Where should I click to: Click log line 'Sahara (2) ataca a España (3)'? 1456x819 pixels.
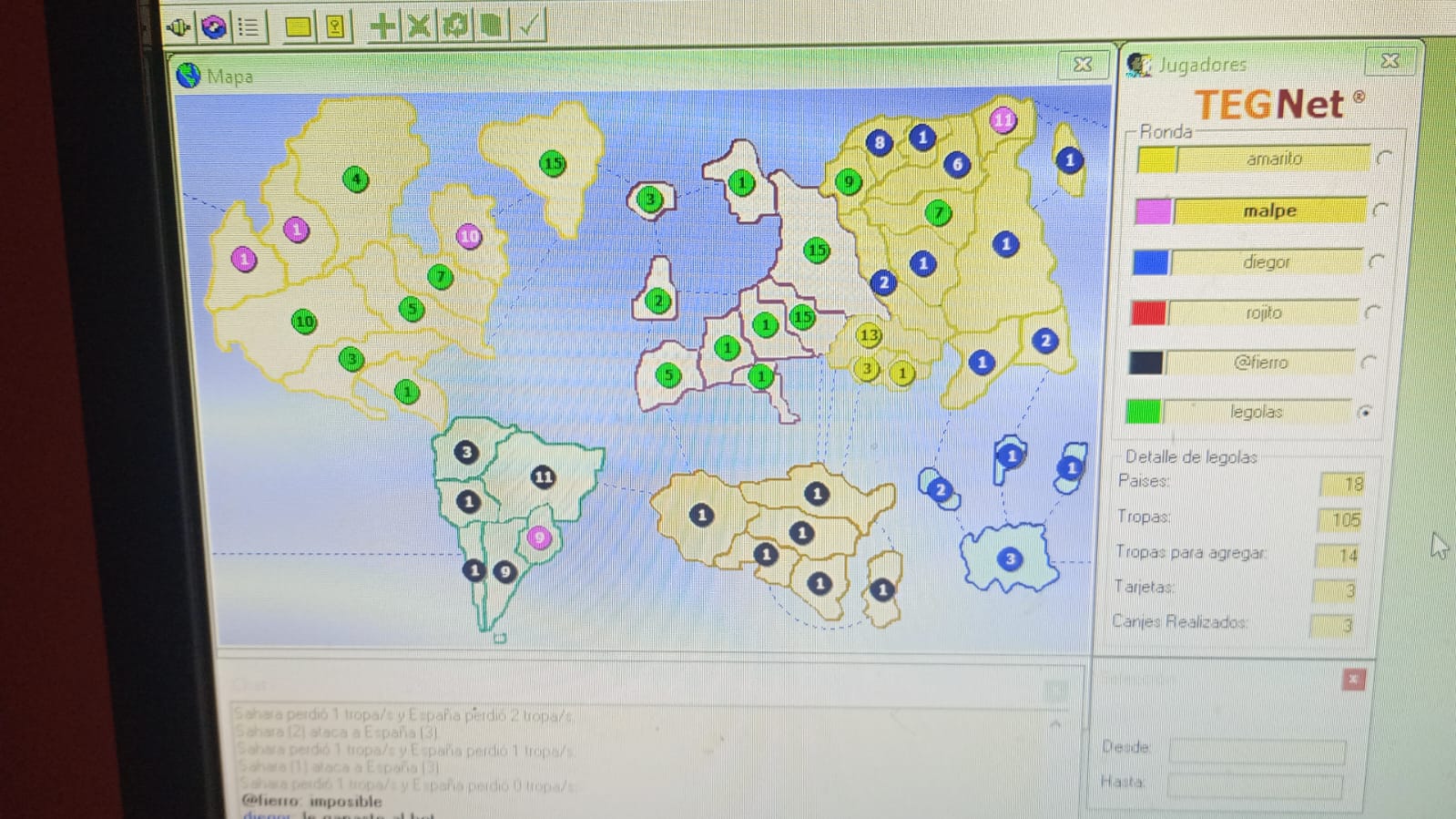coord(337,732)
